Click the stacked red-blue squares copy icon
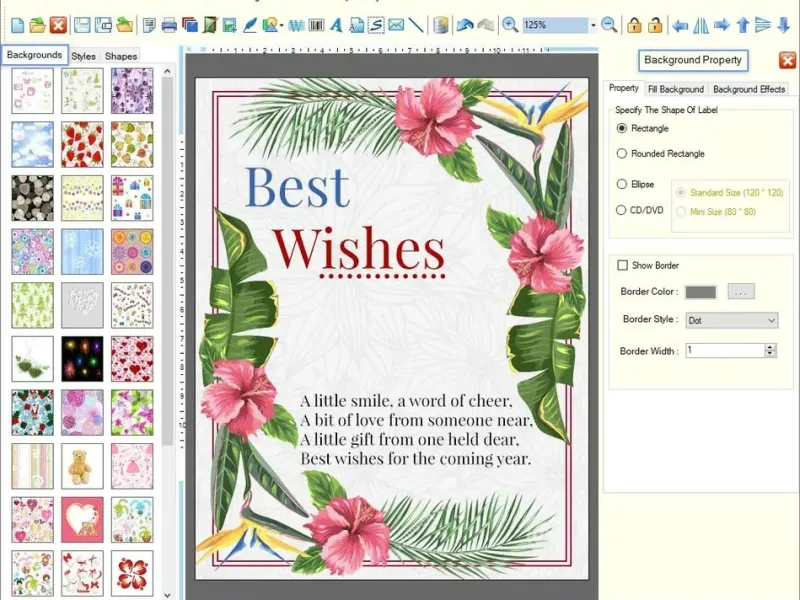Screen dimensions: 800x600 click(189, 24)
